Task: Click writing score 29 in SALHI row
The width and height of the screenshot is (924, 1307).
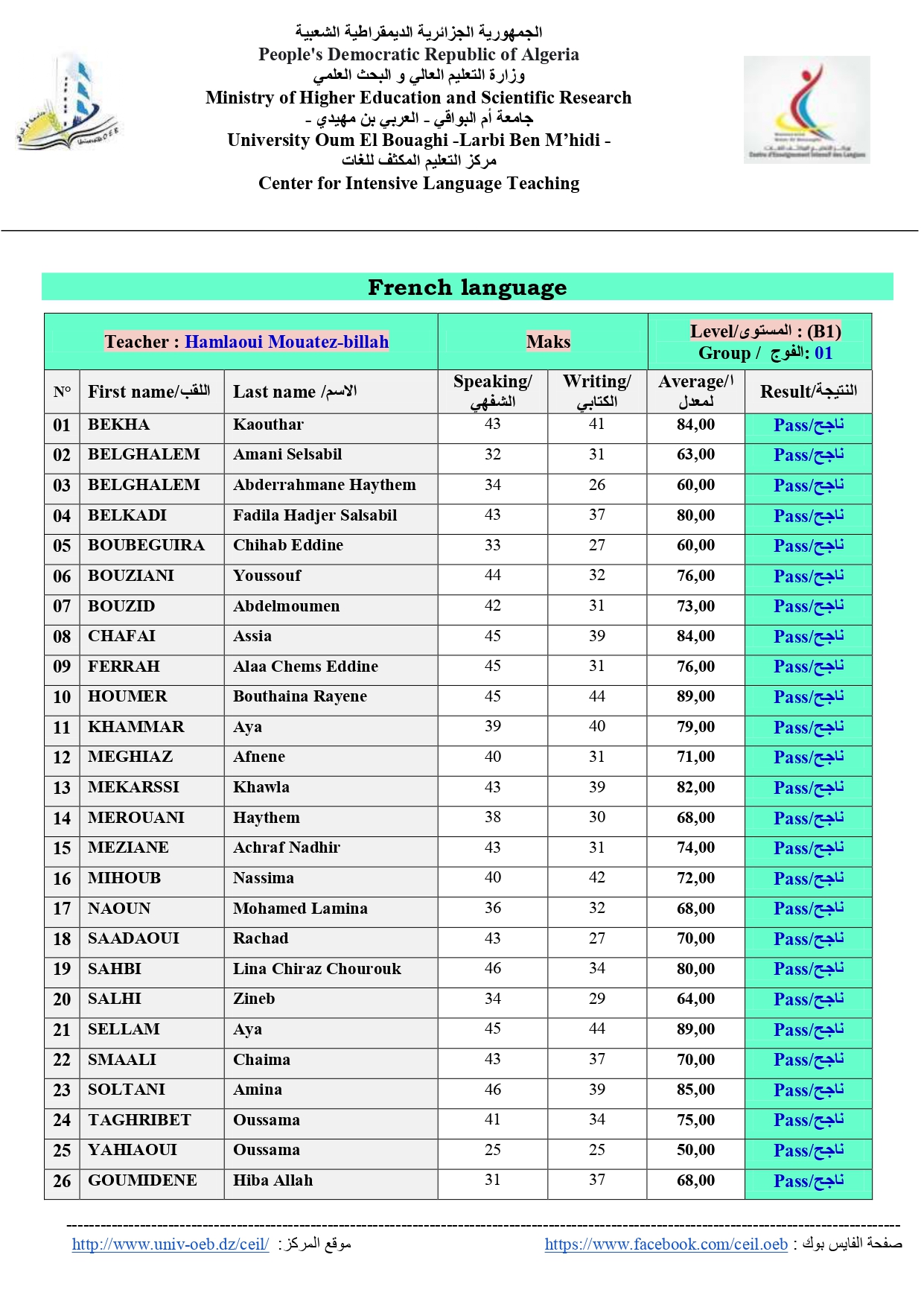Action: (597, 999)
